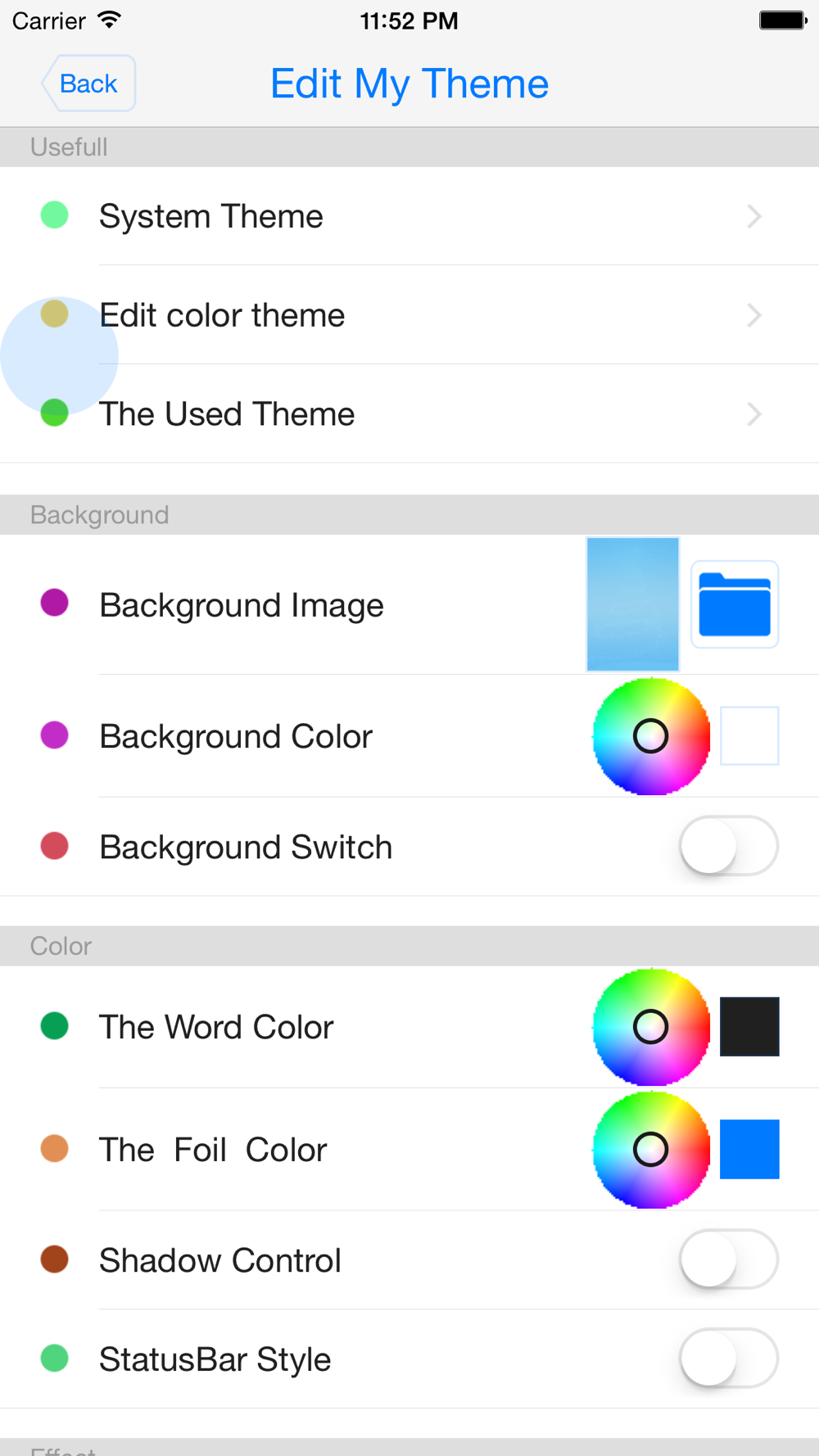
Task: Click the blue Foil Color swatch
Action: 749,1149
